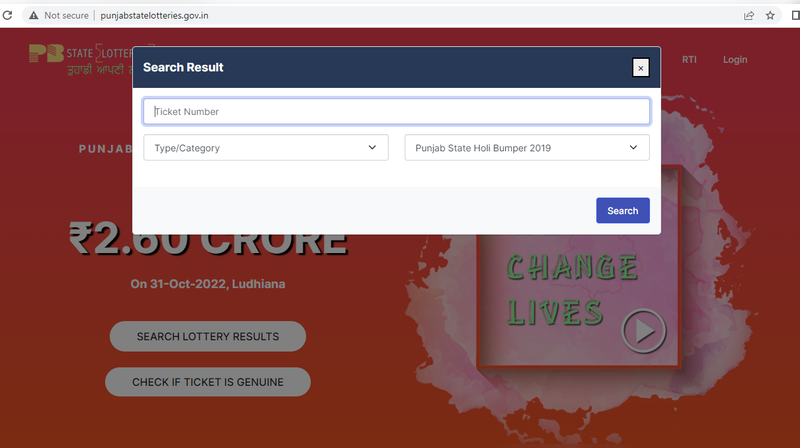Click Search Lottery Results button
The height and width of the screenshot is (448, 800).
pyautogui.click(x=208, y=336)
